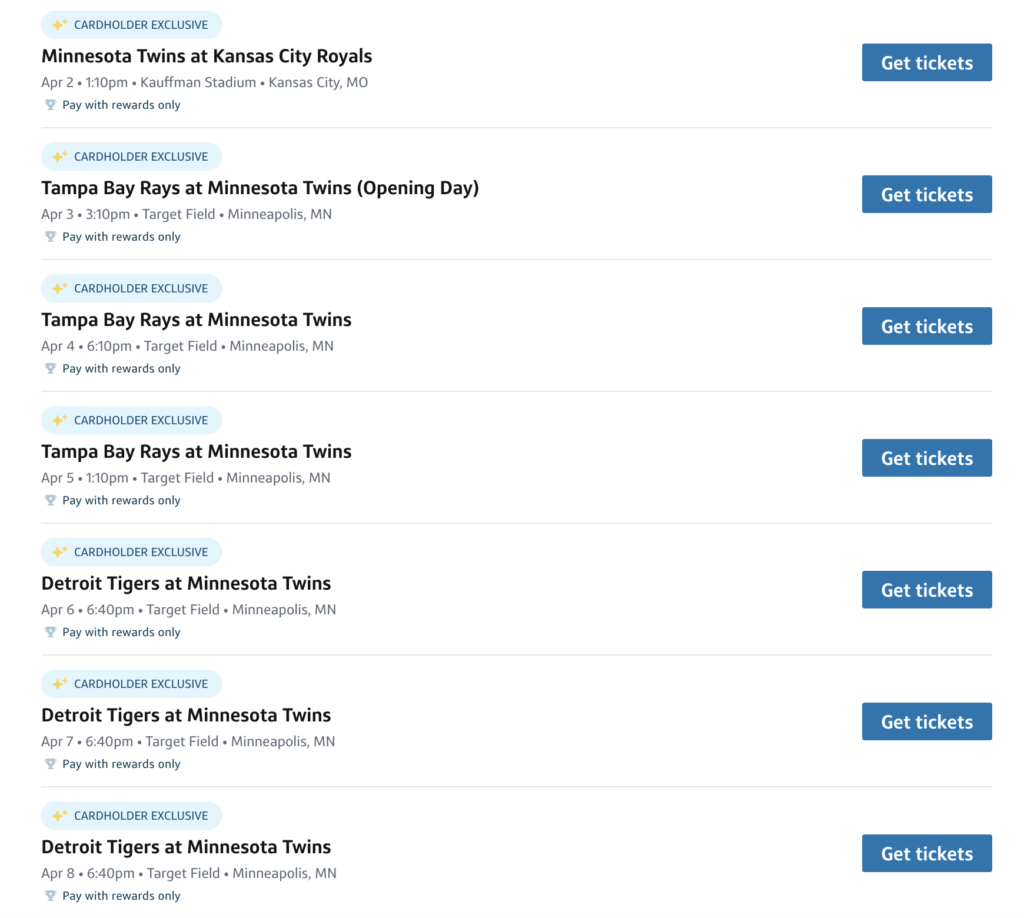
Task: Click the sparkle icon for the Kansas City Royals game
Action: coord(59,25)
